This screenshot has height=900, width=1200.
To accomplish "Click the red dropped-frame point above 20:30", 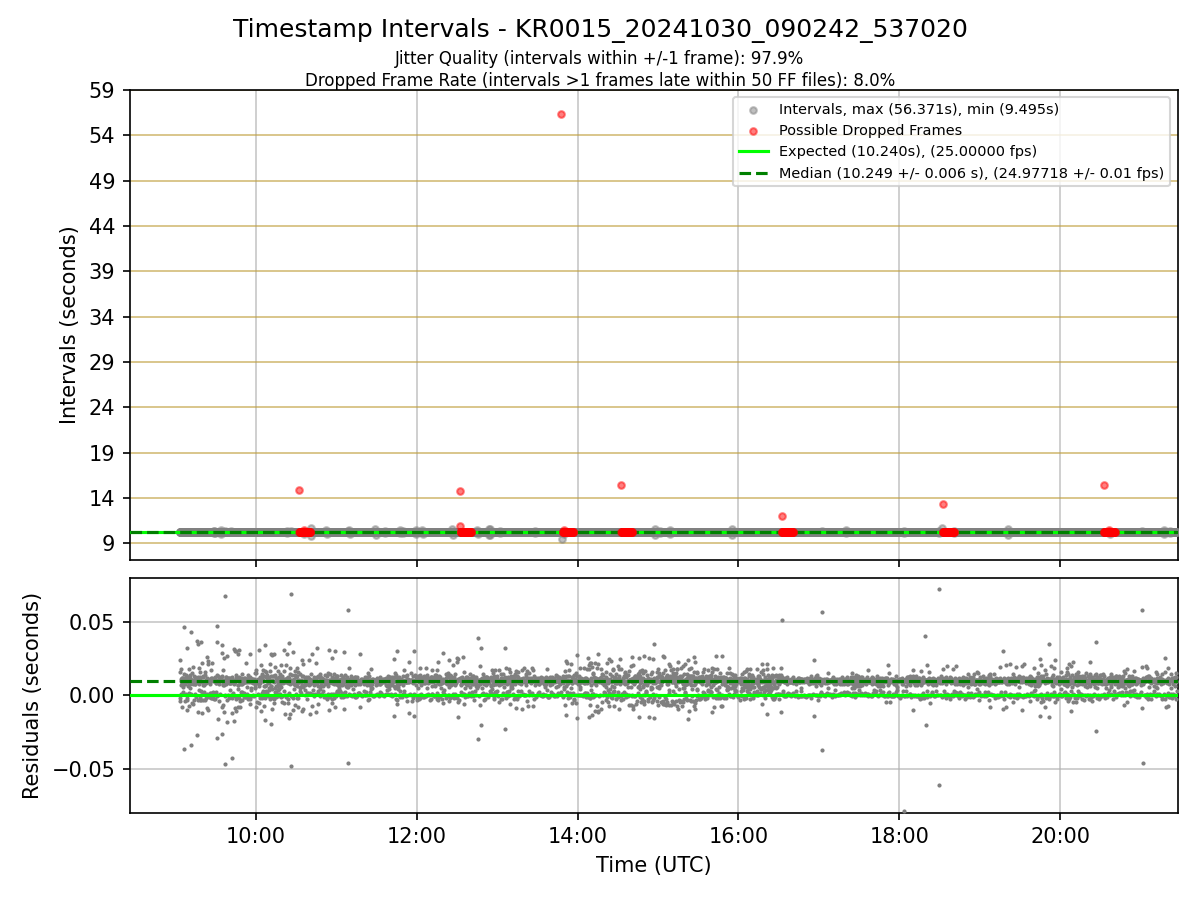I will point(1104,485).
